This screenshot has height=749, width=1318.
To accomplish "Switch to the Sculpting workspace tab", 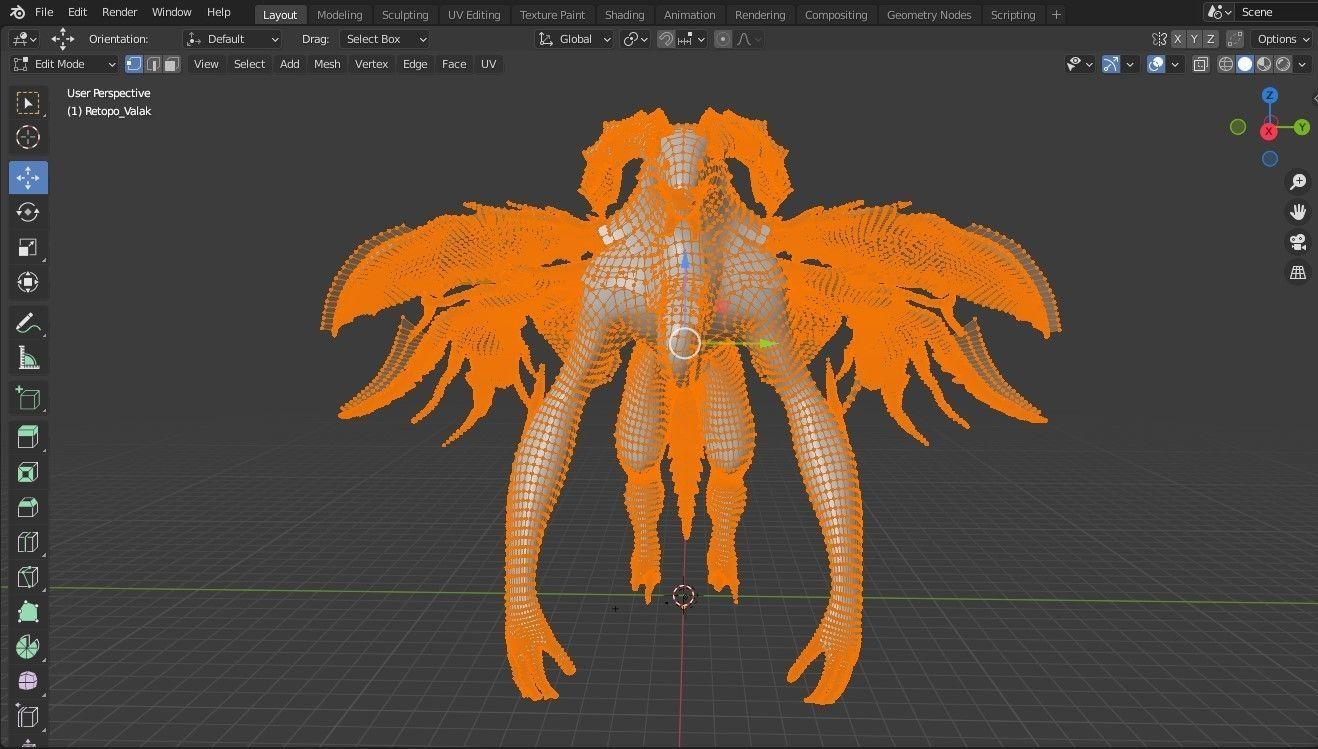I will (x=405, y=15).
